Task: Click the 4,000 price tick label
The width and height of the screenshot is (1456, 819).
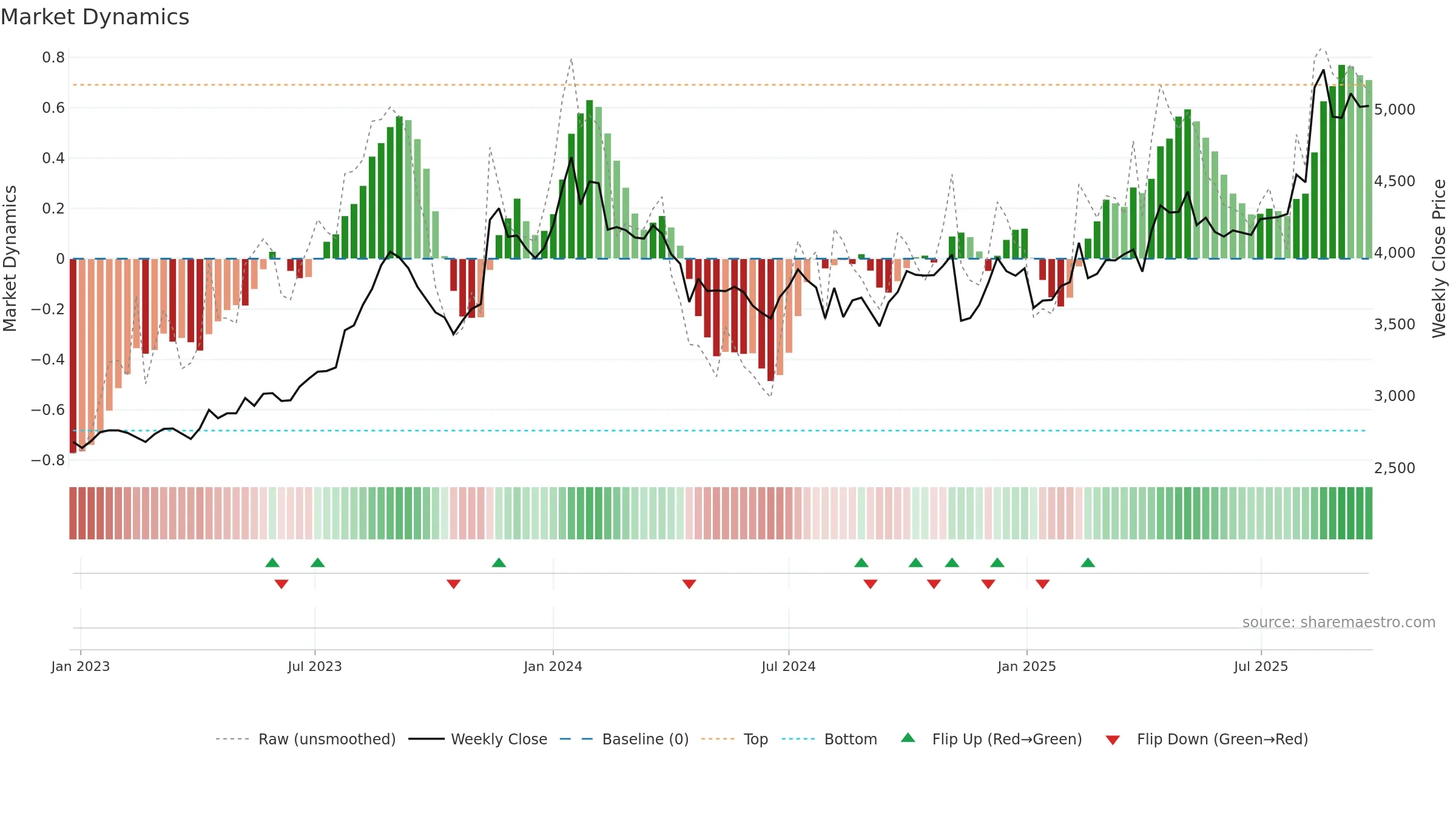Action: 1395,253
